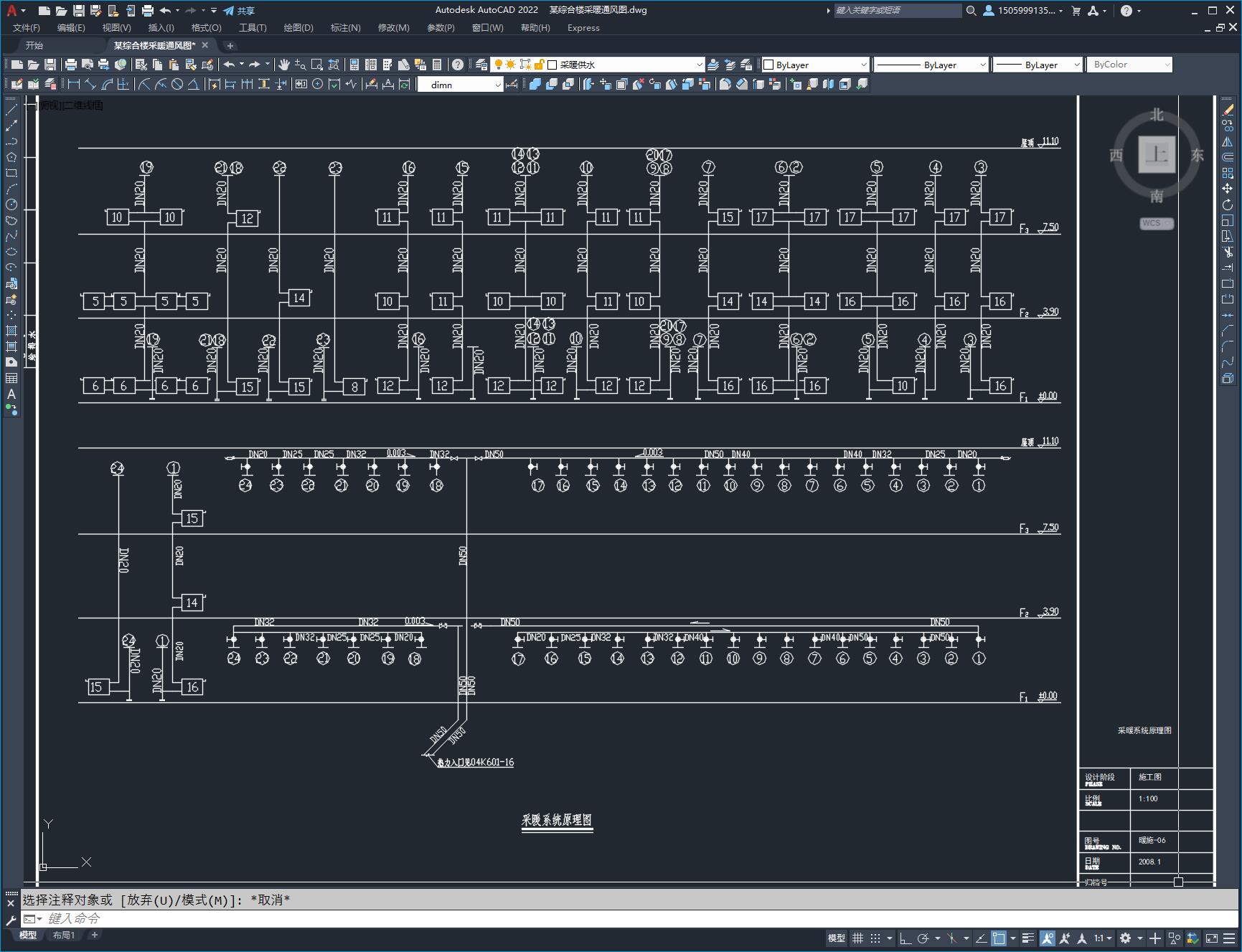Click the Linear dimension tool icon

coord(74,85)
